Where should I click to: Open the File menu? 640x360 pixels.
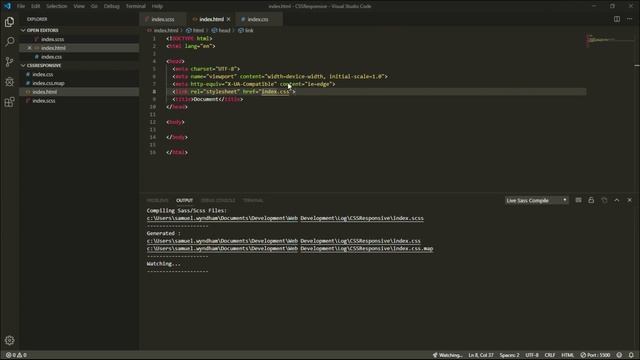pos(21,6)
